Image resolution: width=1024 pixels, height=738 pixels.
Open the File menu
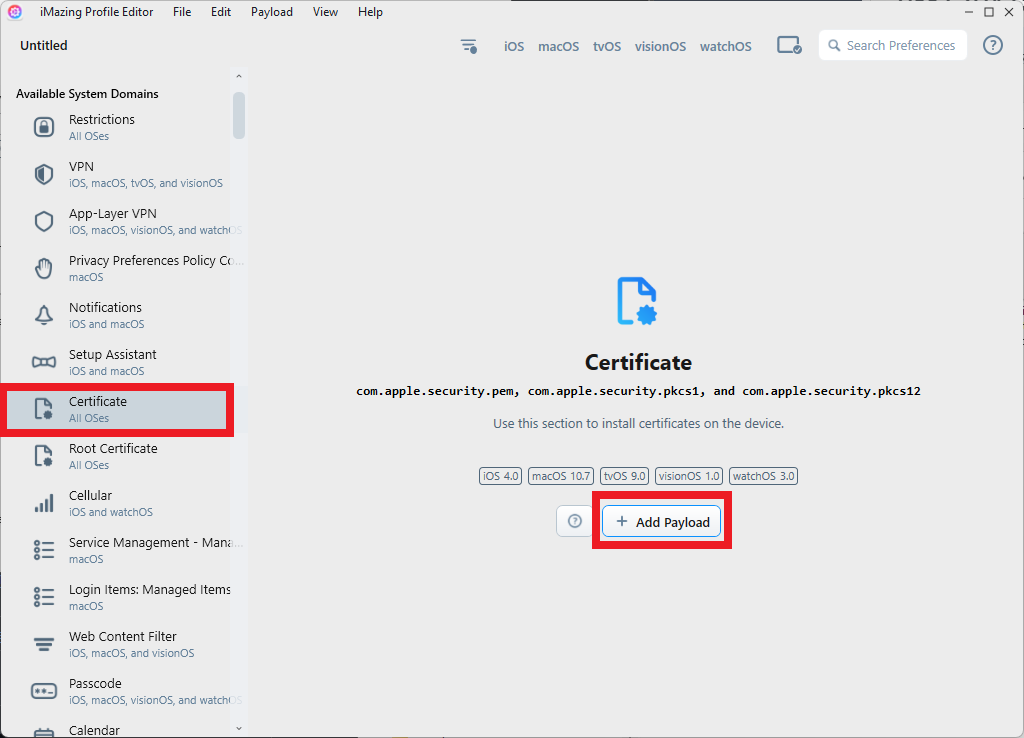tap(182, 12)
